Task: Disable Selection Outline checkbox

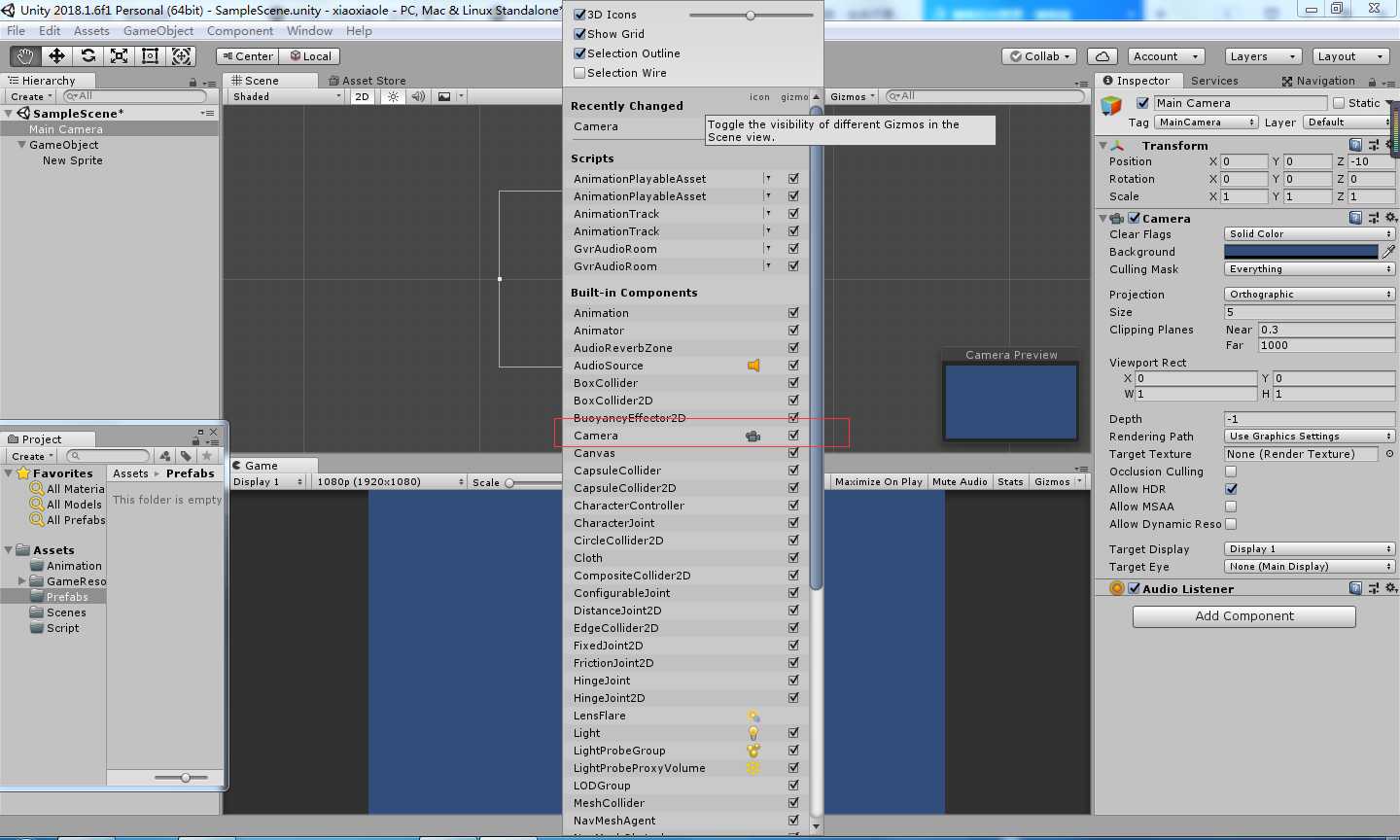Action: point(579,53)
